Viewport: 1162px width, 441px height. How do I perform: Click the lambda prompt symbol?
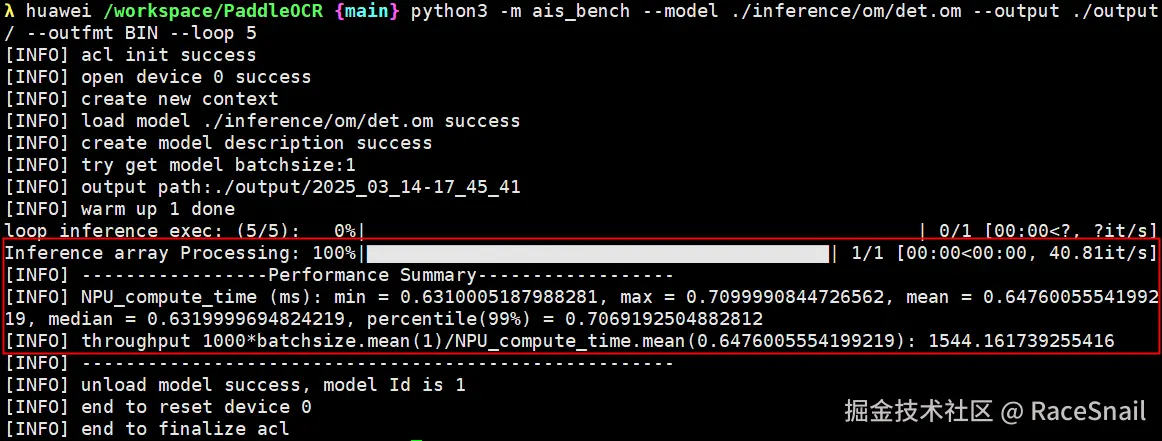pos(10,11)
